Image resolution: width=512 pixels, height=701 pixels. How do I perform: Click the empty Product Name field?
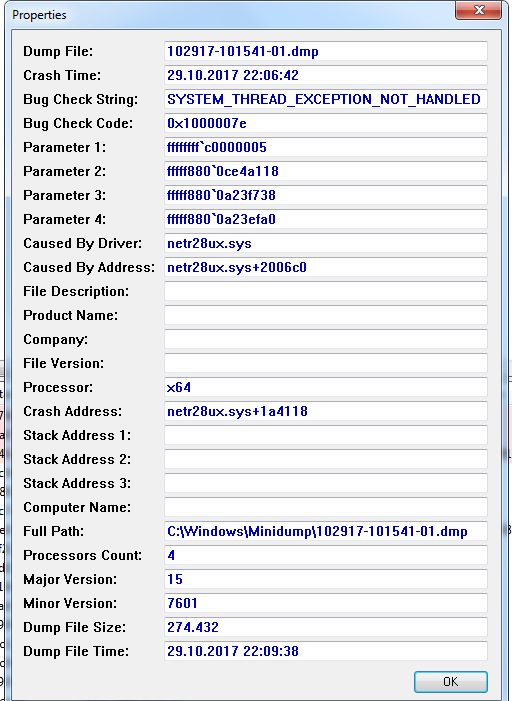[326, 315]
